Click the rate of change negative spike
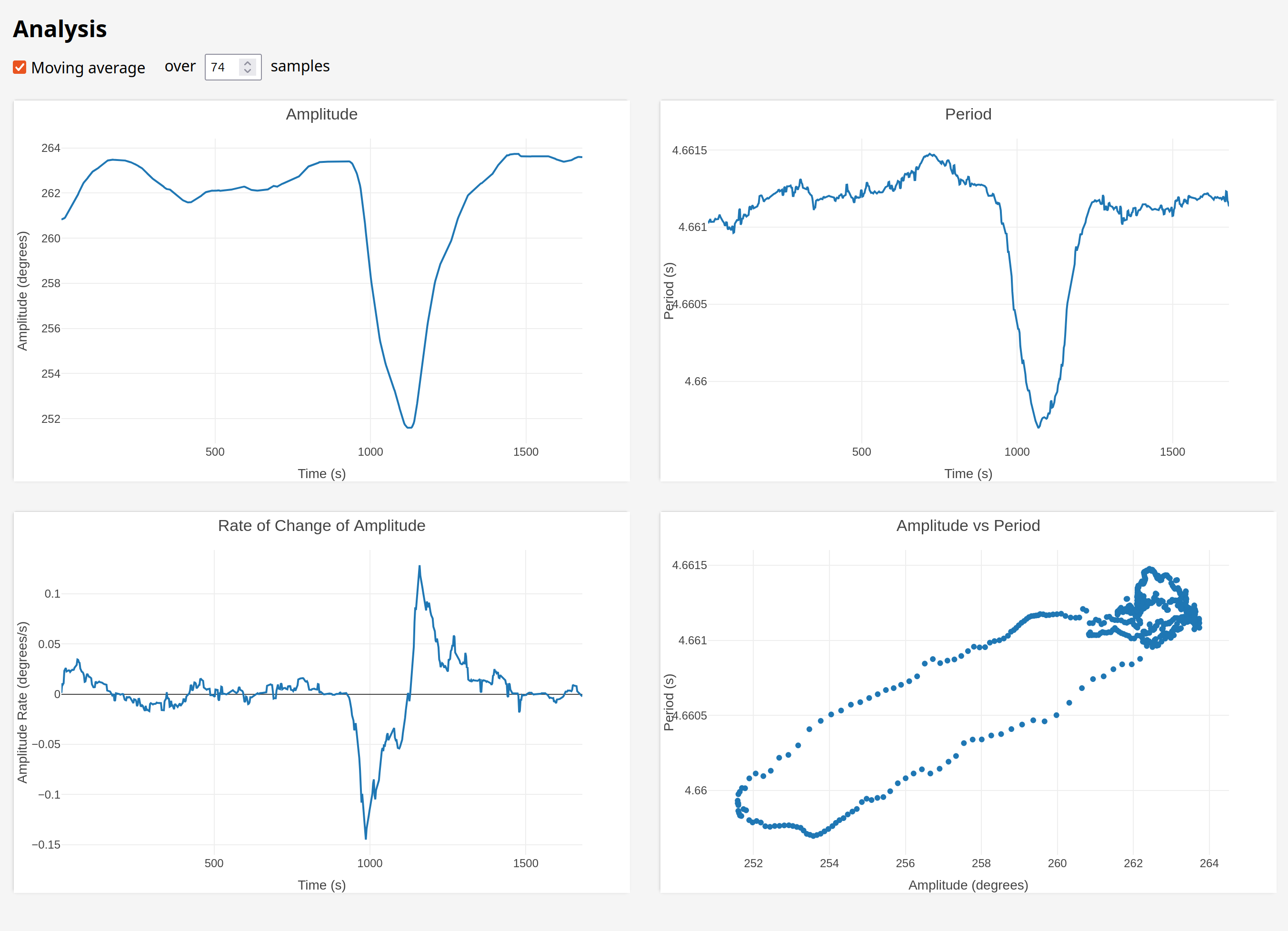Screen dimensions: 1288x931 366,837
